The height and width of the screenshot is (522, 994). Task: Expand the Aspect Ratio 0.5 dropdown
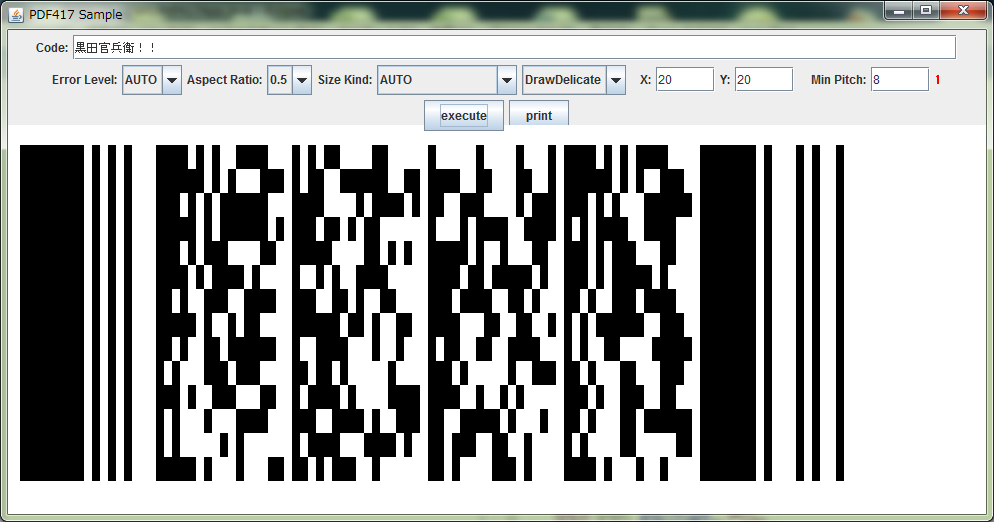click(x=289, y=80)
